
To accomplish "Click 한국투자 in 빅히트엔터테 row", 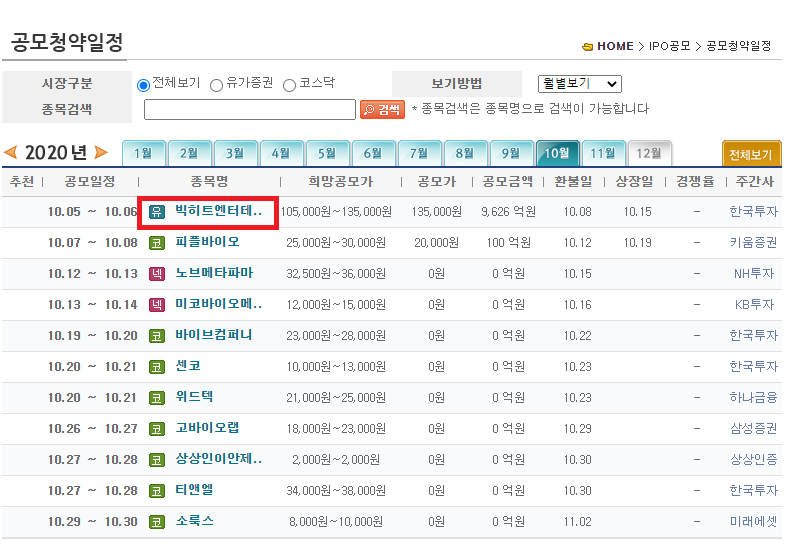I will pyautogui.click(x=753, y=211).
